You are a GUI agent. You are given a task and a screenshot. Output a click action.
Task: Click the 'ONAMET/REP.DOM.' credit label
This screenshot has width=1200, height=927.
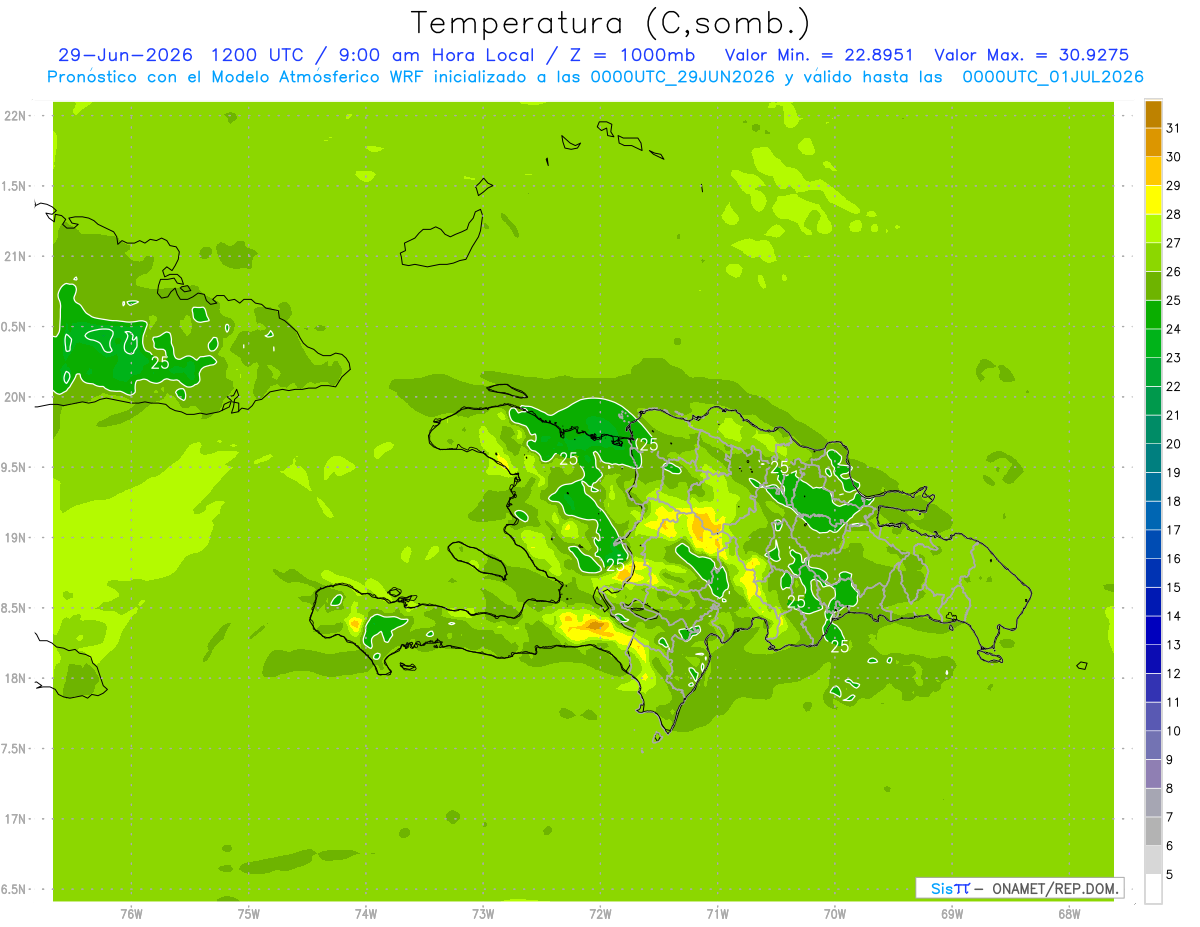point(1054,888)
